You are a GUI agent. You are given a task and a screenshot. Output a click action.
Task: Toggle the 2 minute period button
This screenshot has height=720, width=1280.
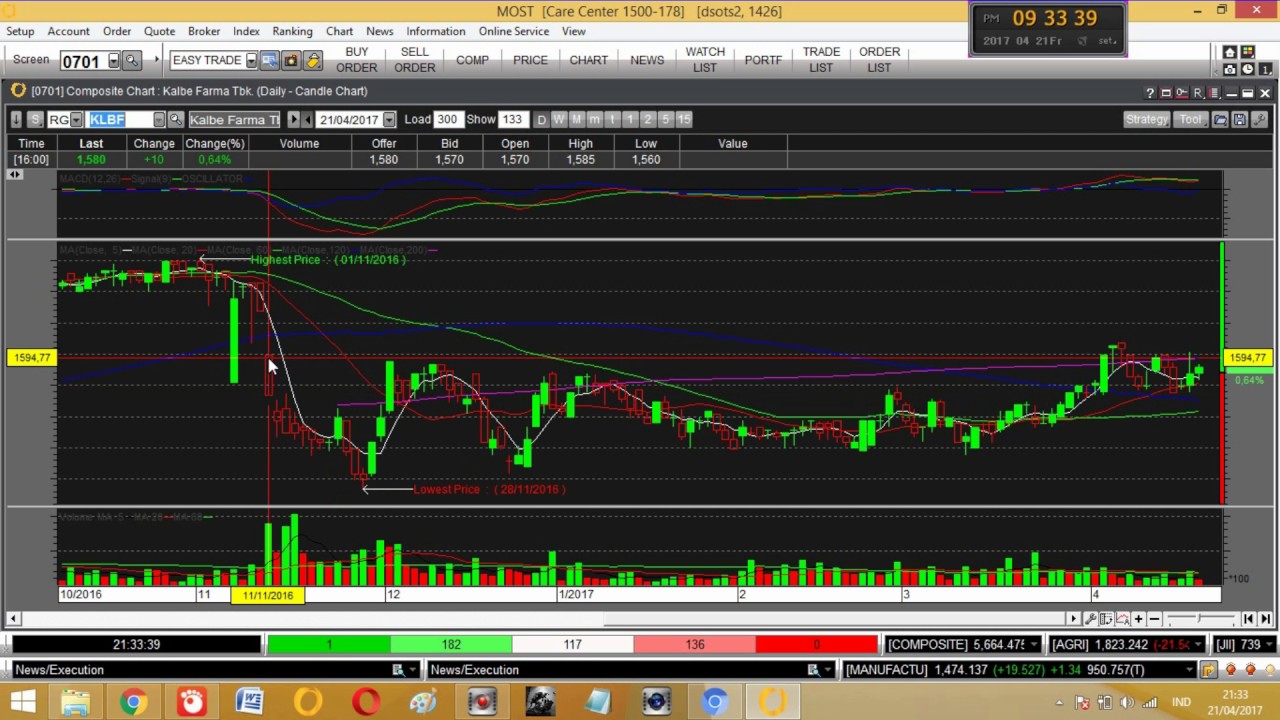tap(647, 120)
